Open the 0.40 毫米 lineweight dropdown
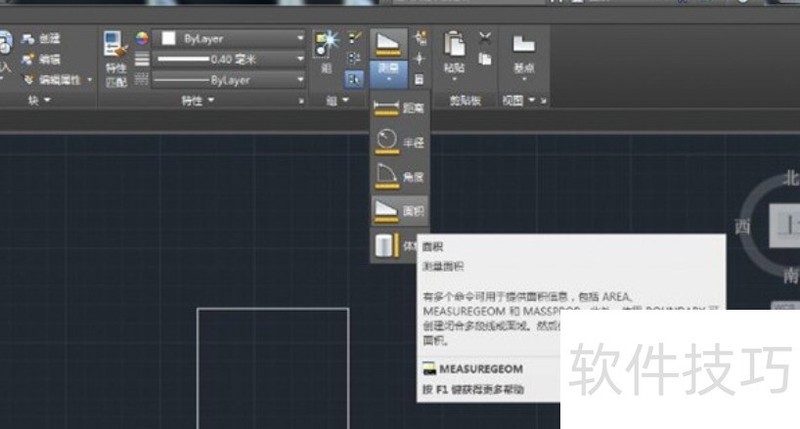The width and height of the screenshot is (800, 429). 230,59
